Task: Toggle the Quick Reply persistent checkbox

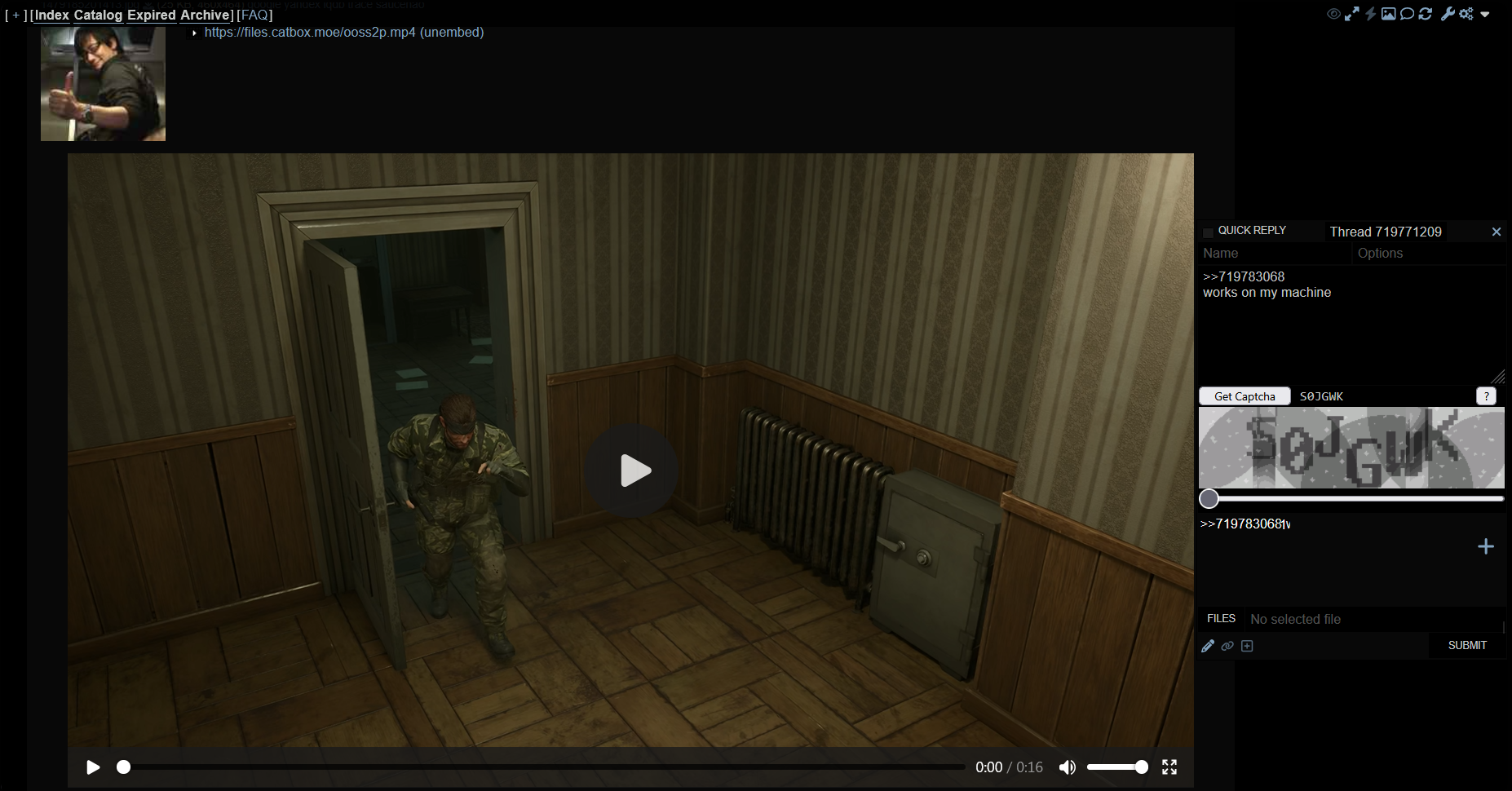Action: (1209, 232)
